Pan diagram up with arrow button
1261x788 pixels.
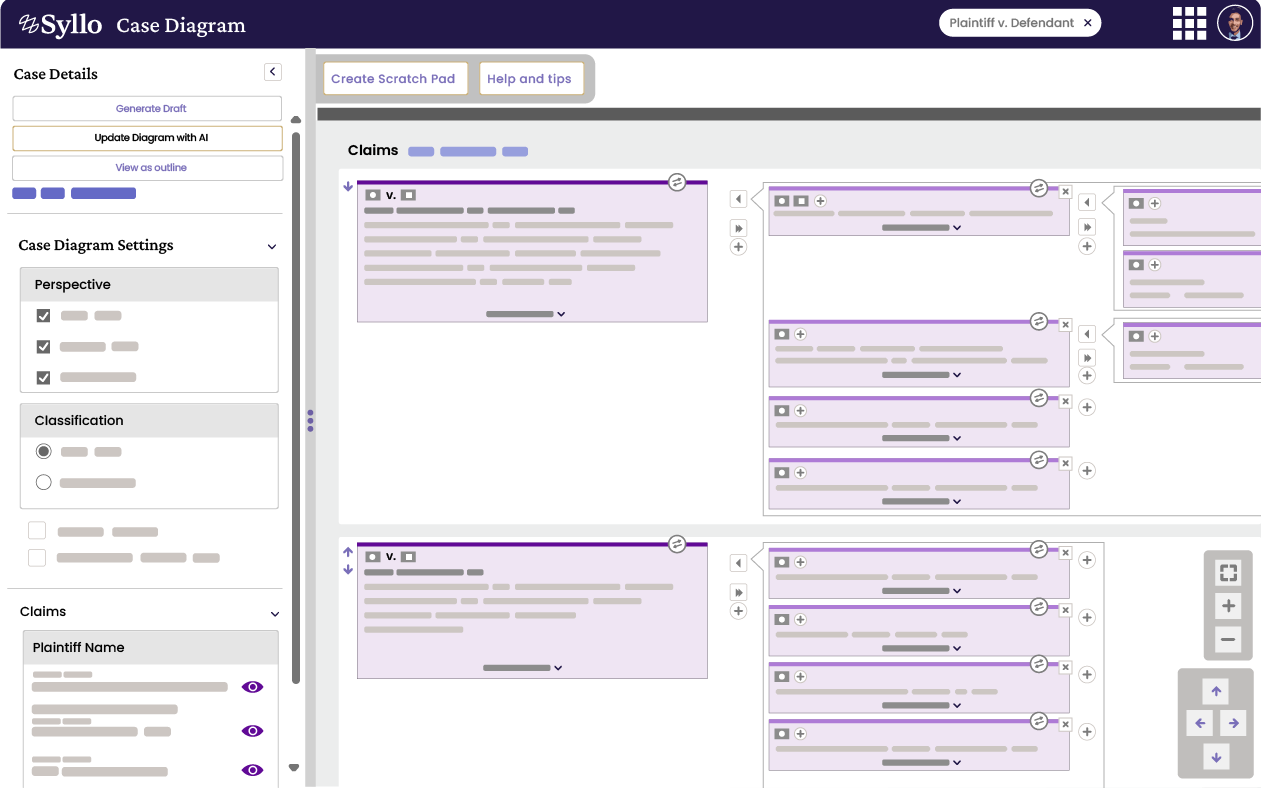point(1216,691)
